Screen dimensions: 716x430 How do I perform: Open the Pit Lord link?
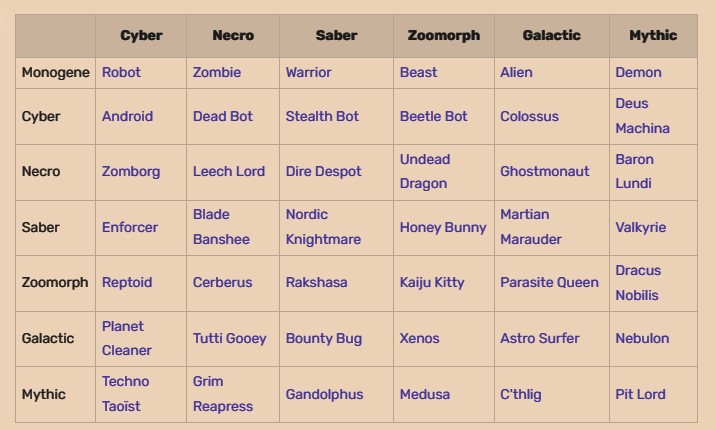click(x=640, y=394)
